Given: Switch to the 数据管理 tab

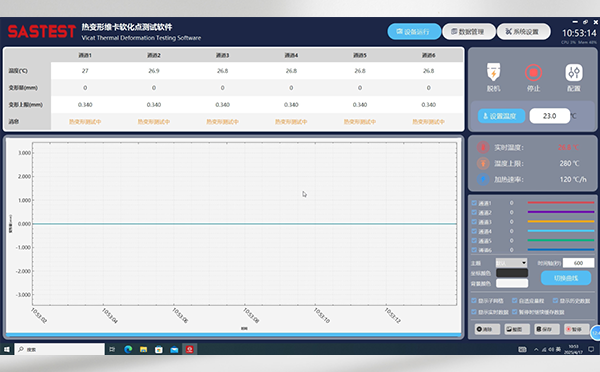Looking at the screenshot, I should [469, 31].
